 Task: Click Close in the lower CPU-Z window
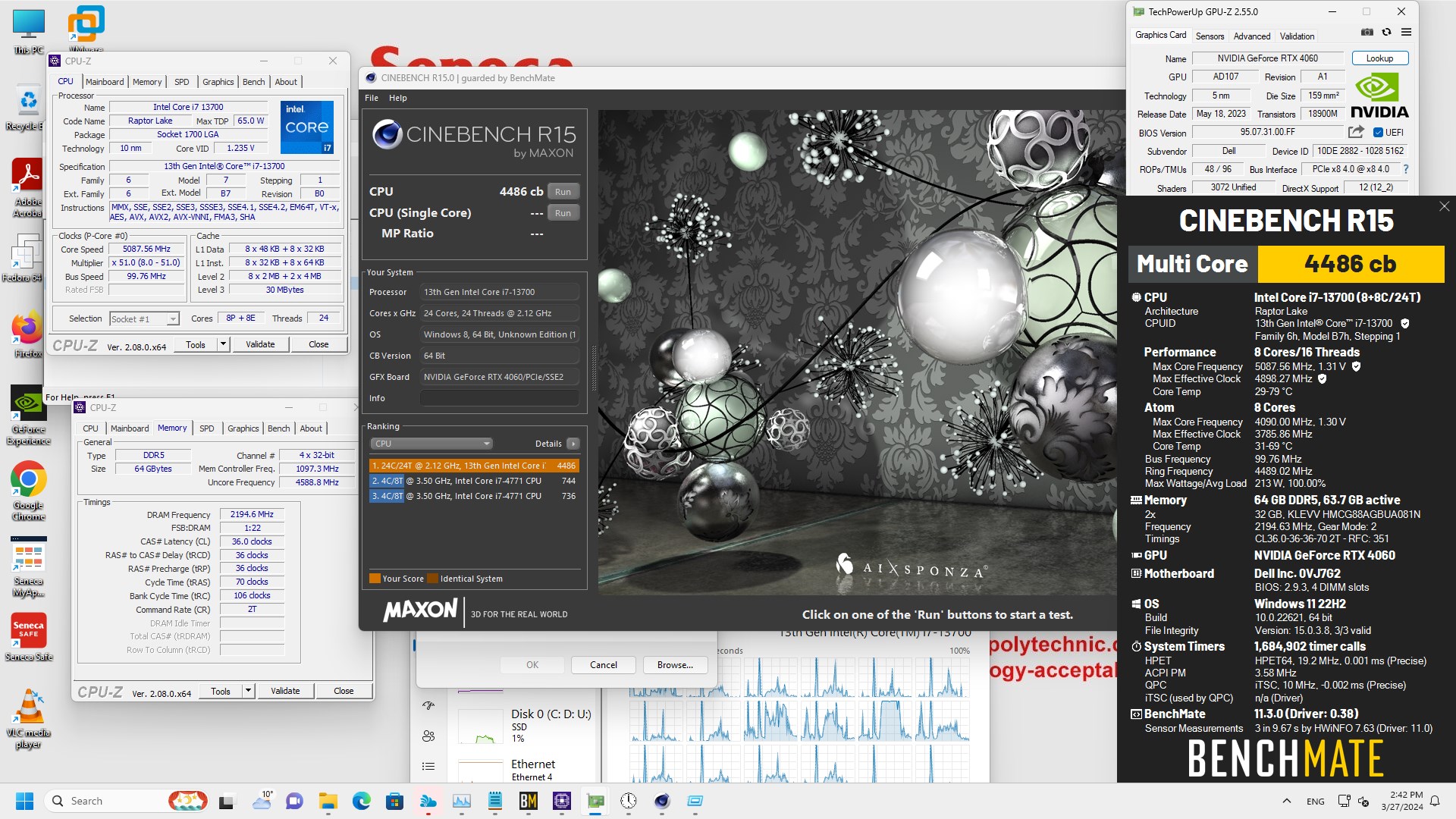pyautogui.click(x=344, y=691)
